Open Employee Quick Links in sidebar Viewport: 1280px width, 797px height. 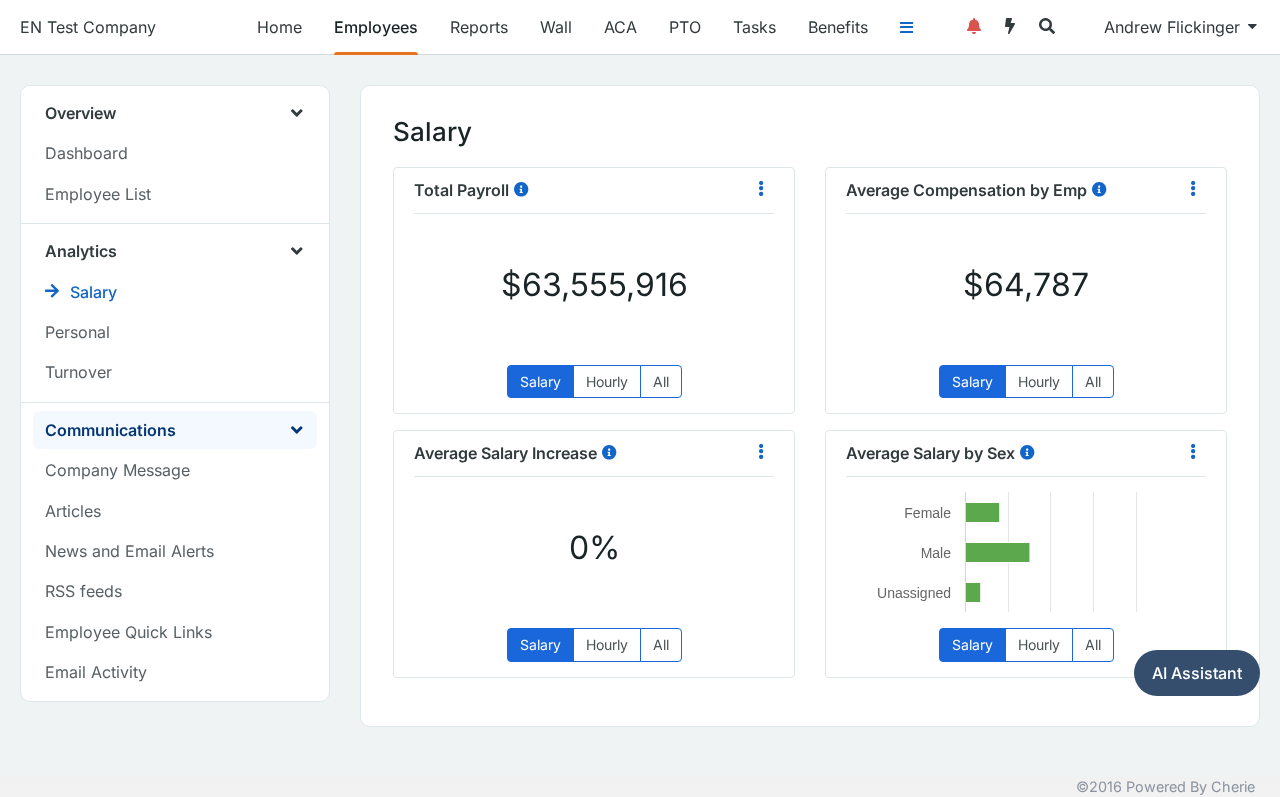[129, 632]
